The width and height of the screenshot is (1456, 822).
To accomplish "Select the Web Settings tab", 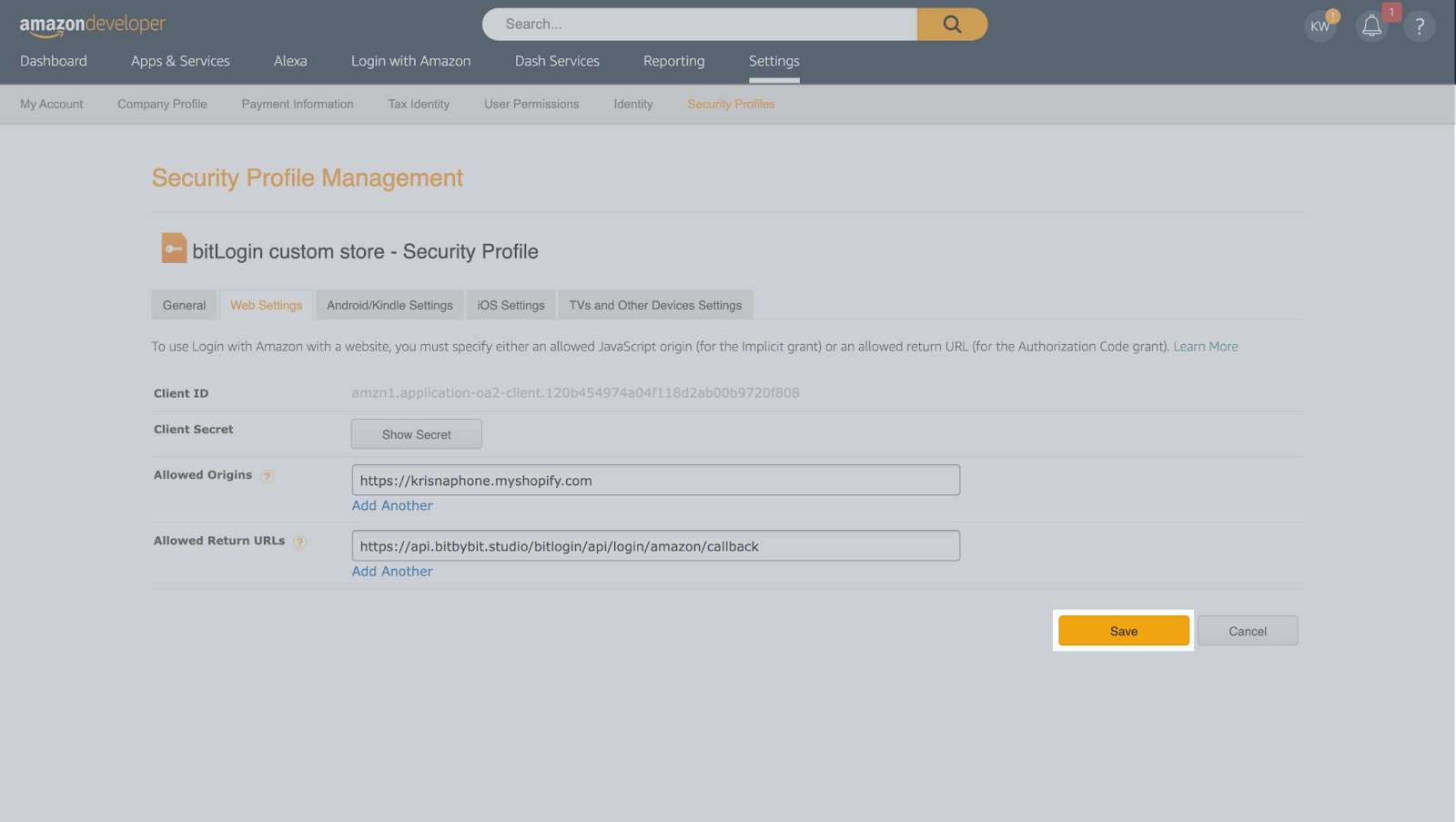I will pyautogui.click(x=266, y=305).
